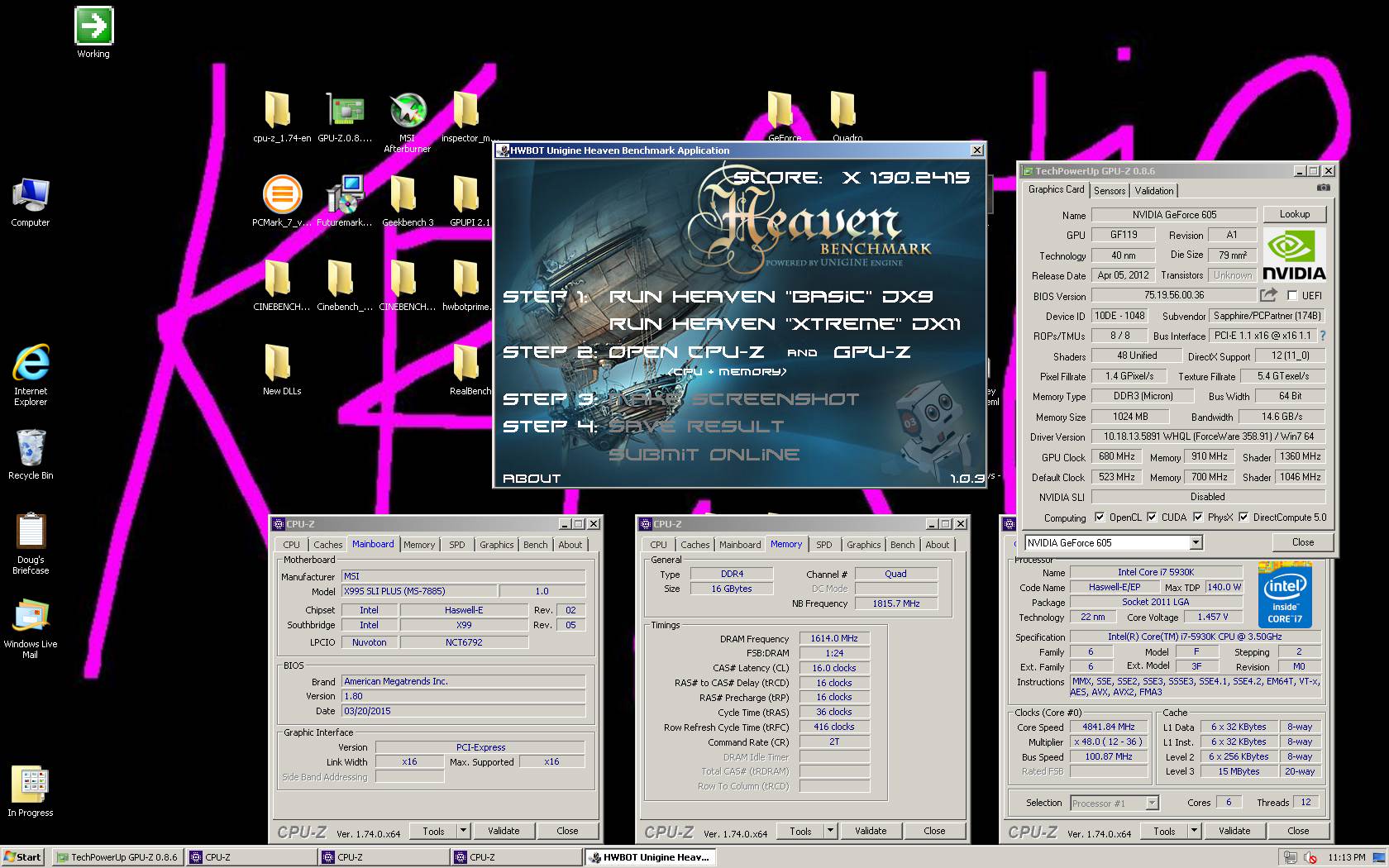
Task: Open the Geekbench 3 folder
Action: click(403, 194)
